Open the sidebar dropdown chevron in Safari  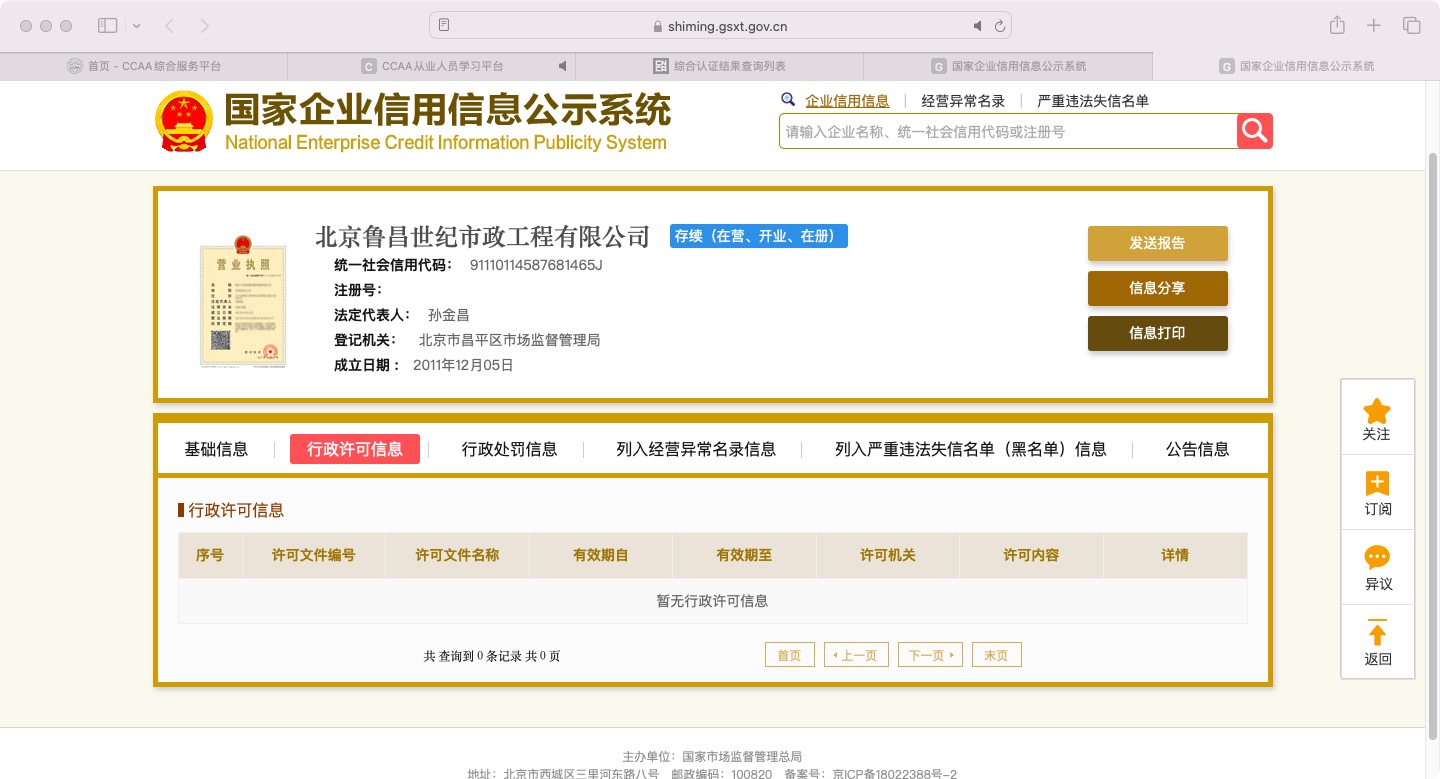[136, 25]
